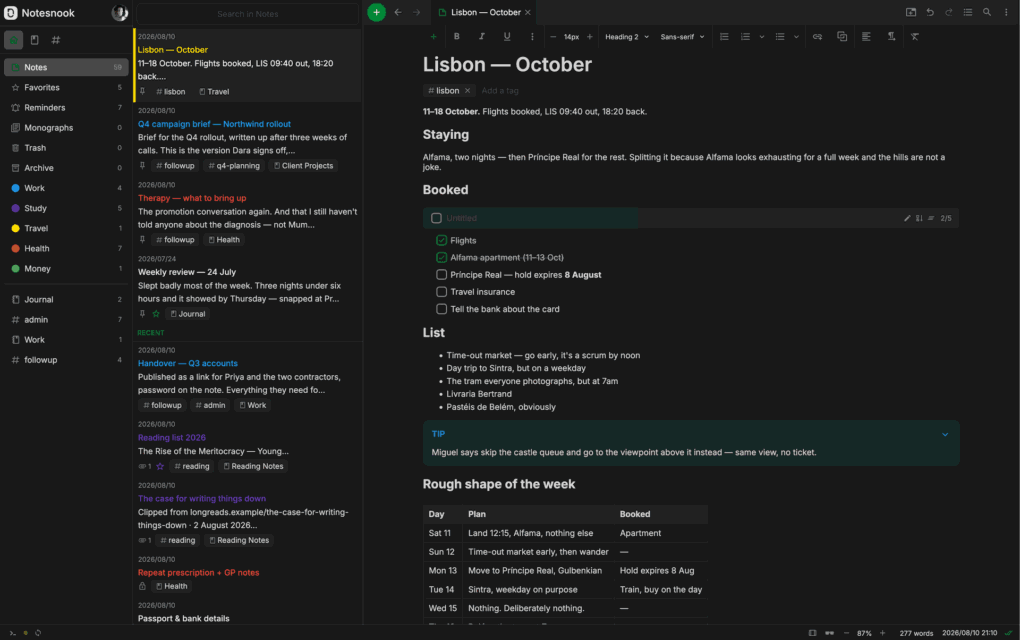The width and height of the screenshot is (1020, 640).
Task: Open table of contents icon in top bar
Action: pos(968,12)
